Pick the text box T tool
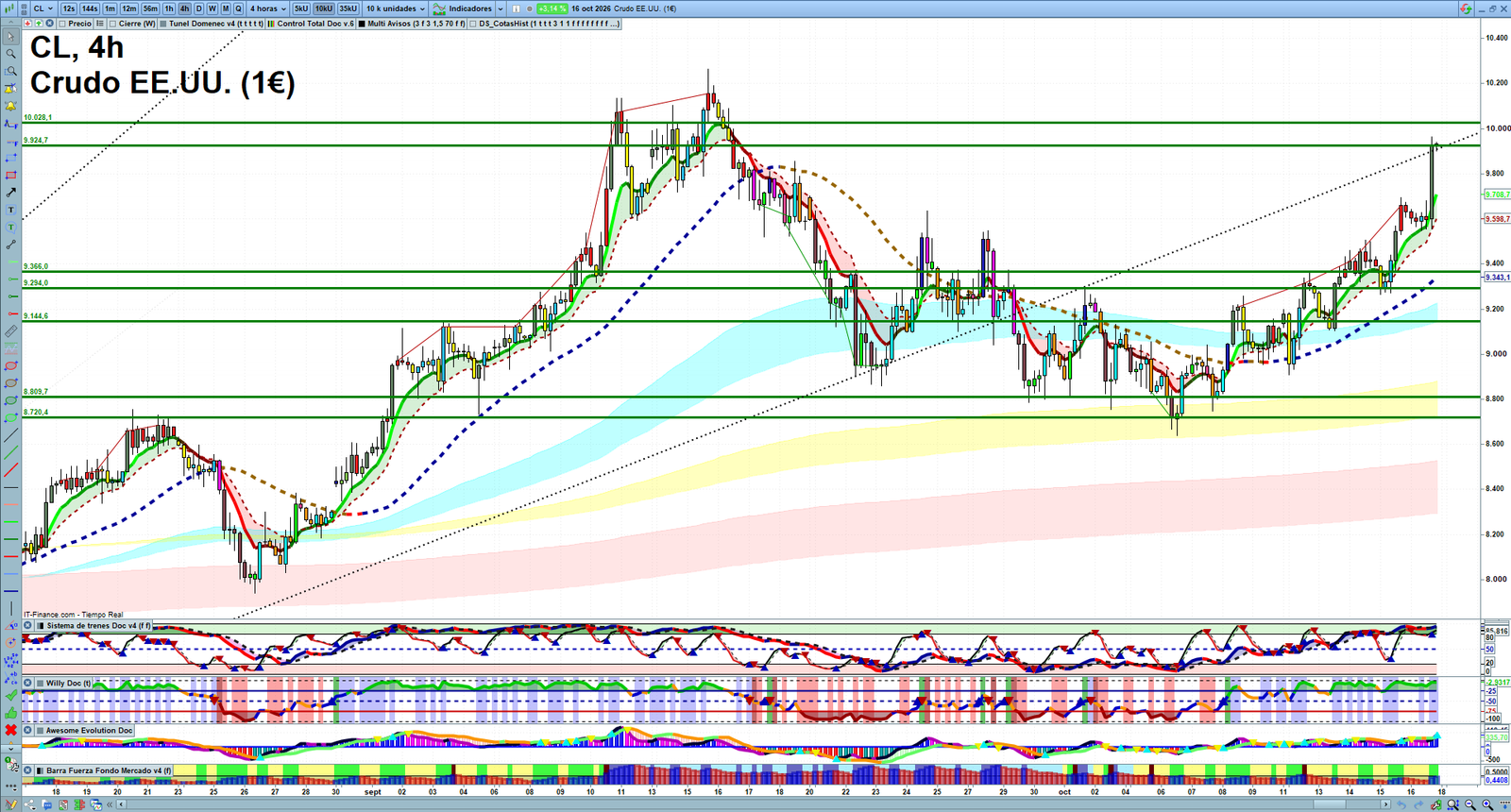This screenshot has height=812, width=1511. [x=10, y=210]
